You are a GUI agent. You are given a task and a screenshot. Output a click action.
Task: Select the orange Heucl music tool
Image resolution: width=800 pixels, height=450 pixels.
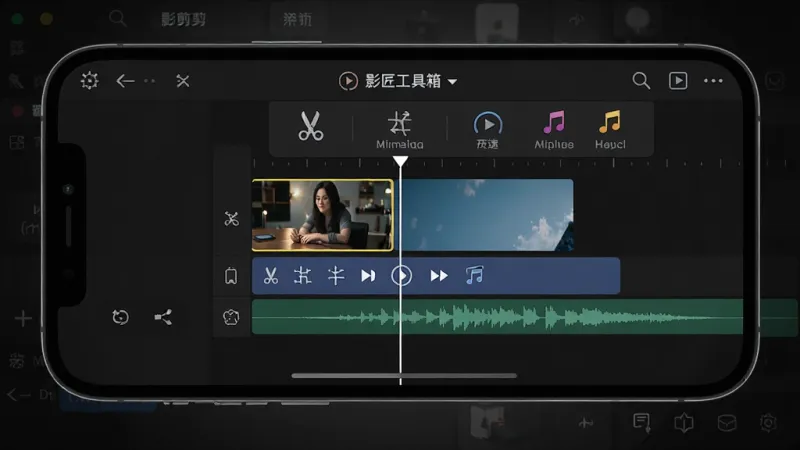click(x=610, y=130)
